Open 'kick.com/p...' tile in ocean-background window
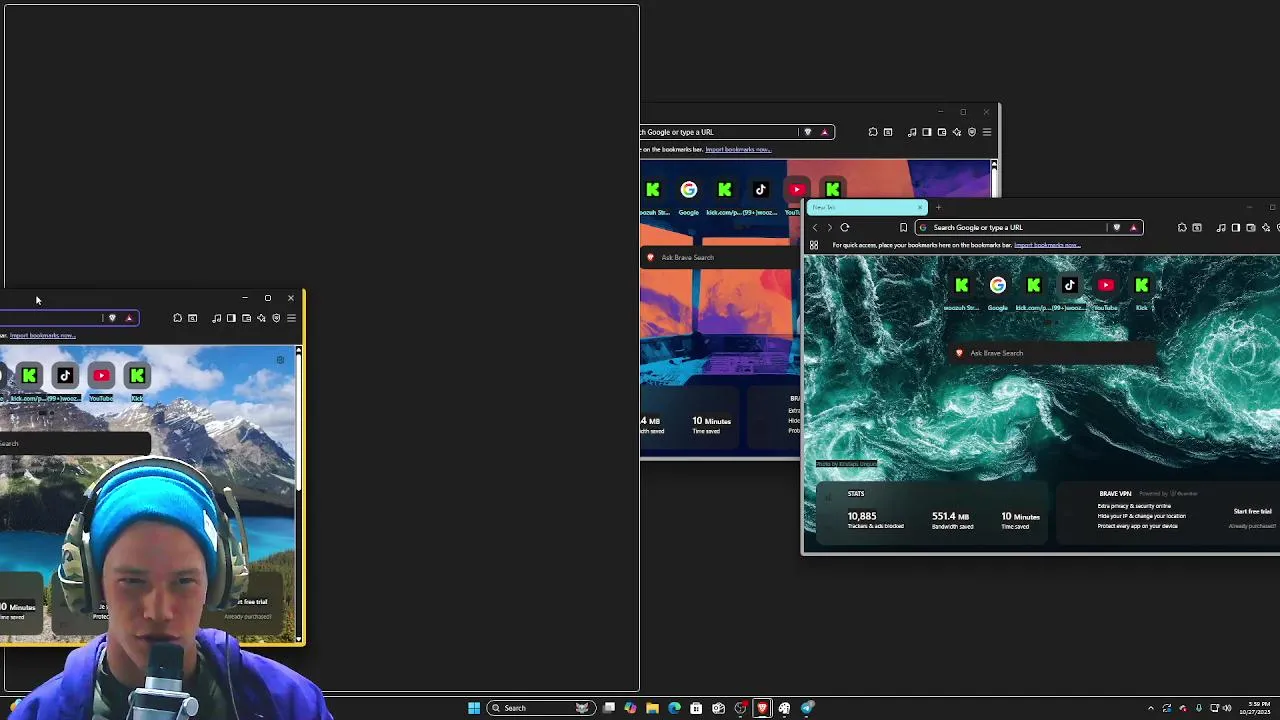This screenshot has height=720, width=1280. pyautogui.click(x=1033, y=286)
